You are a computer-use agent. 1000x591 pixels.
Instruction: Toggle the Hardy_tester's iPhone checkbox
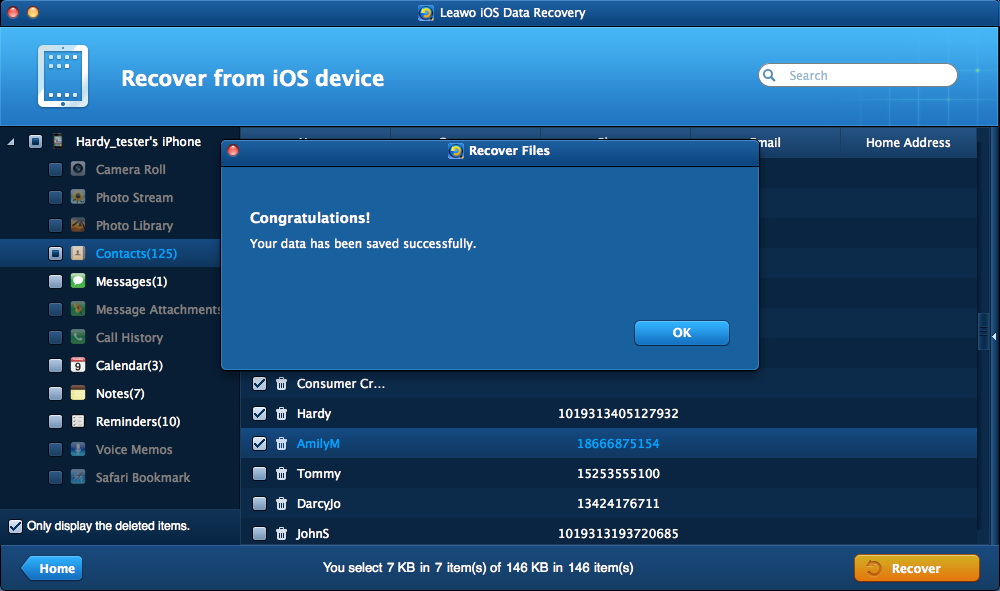coord(35,142)
